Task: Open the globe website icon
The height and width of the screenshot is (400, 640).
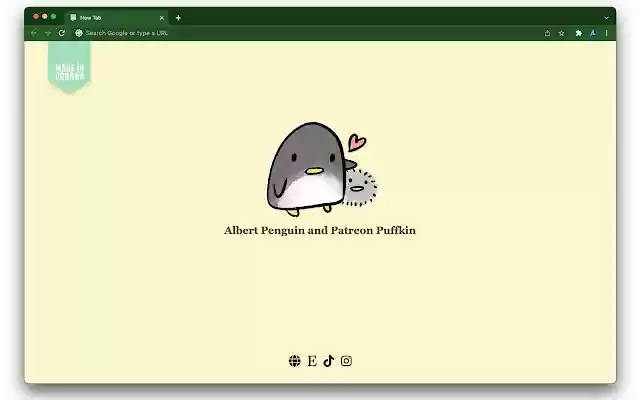Action: (x=294, y=361)
